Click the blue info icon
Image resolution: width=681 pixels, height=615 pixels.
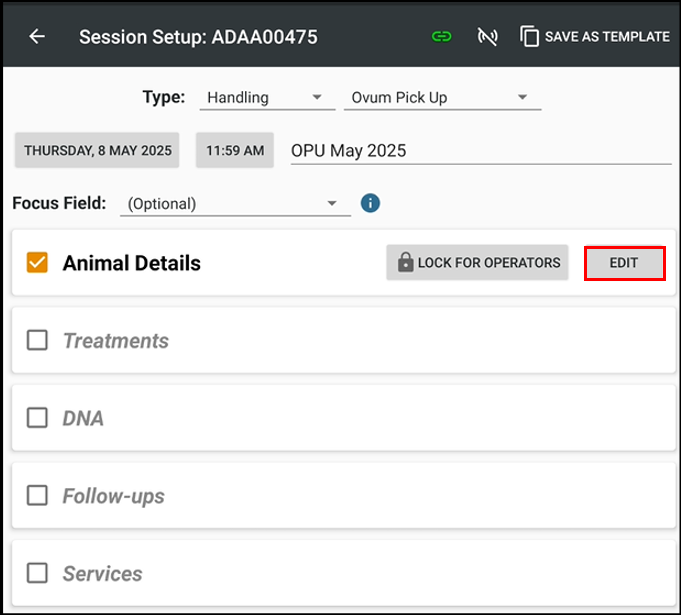pyautogui.click(x=370, y=203)
